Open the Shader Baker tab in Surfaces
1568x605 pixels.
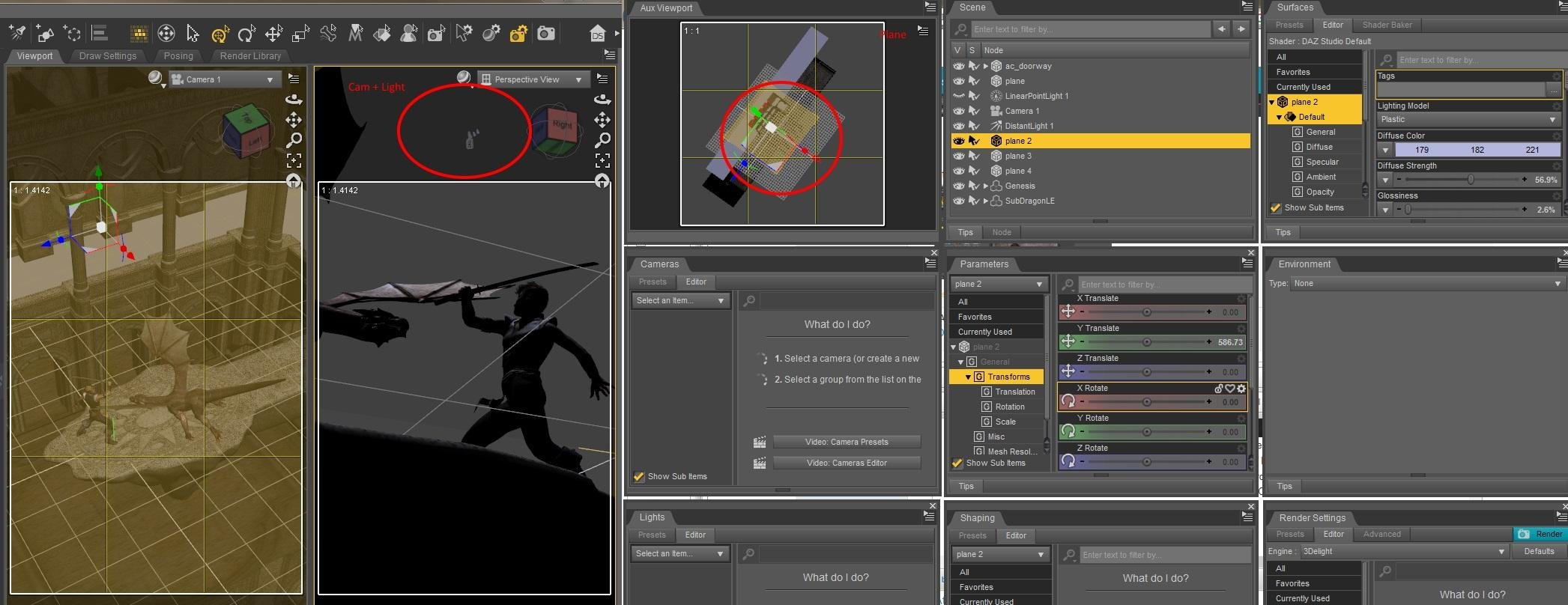[x=1387, y=25]
